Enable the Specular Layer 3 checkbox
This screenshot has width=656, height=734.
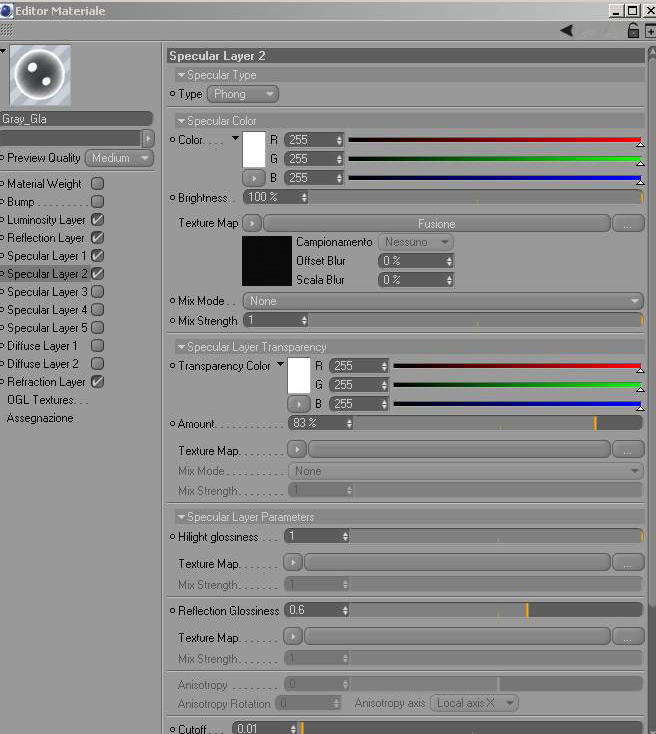pyautogui.click(x=97, y=292)
